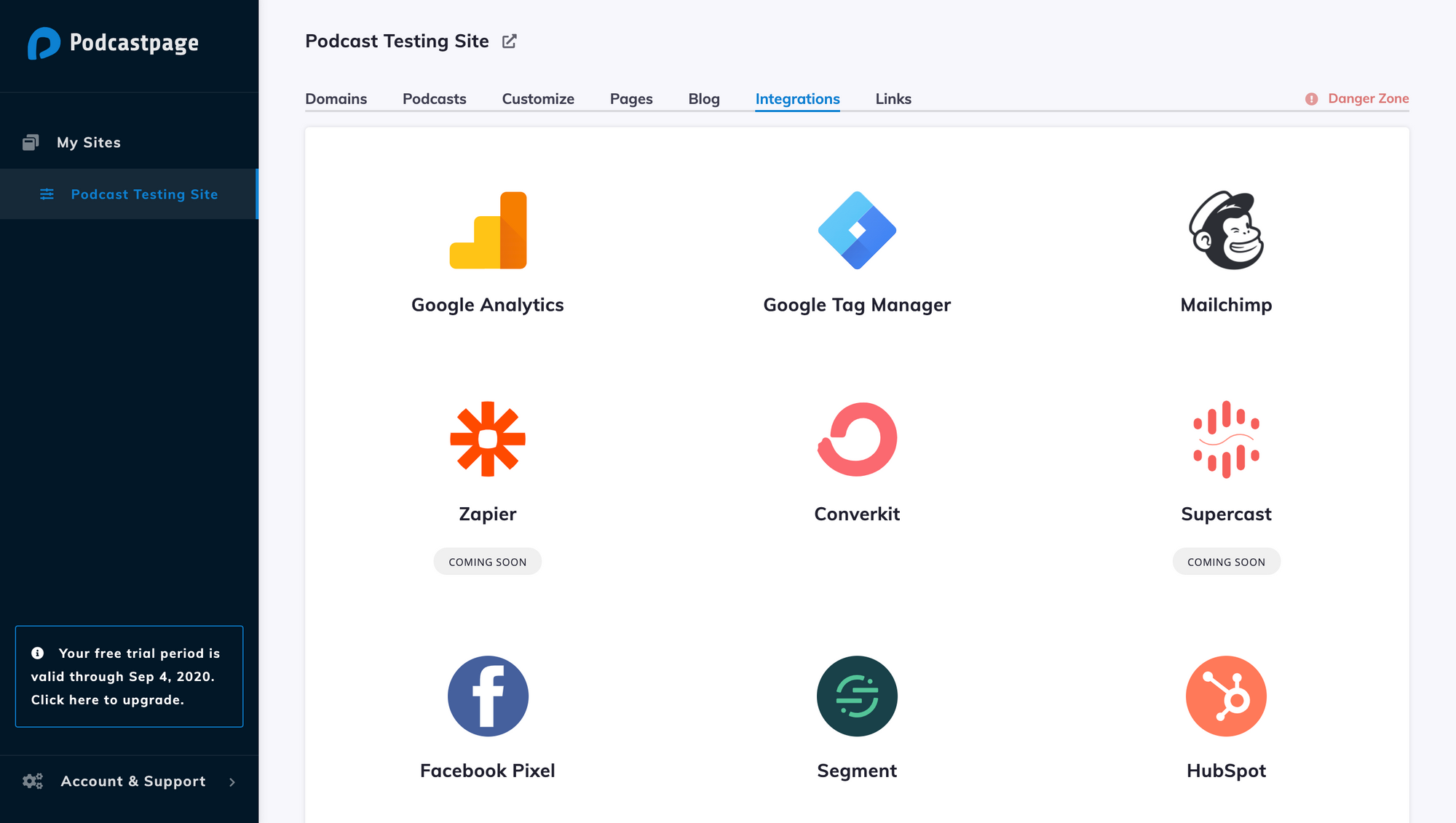Open site in new window icon
This screenshot has width=1456, height=823.
(x=510, y=41)
